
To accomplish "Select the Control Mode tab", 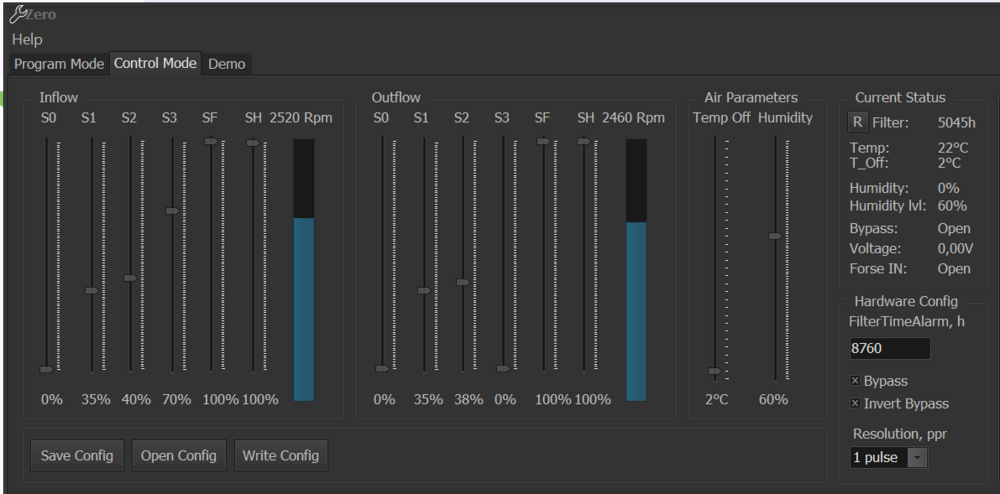I will tap(155, 62).
